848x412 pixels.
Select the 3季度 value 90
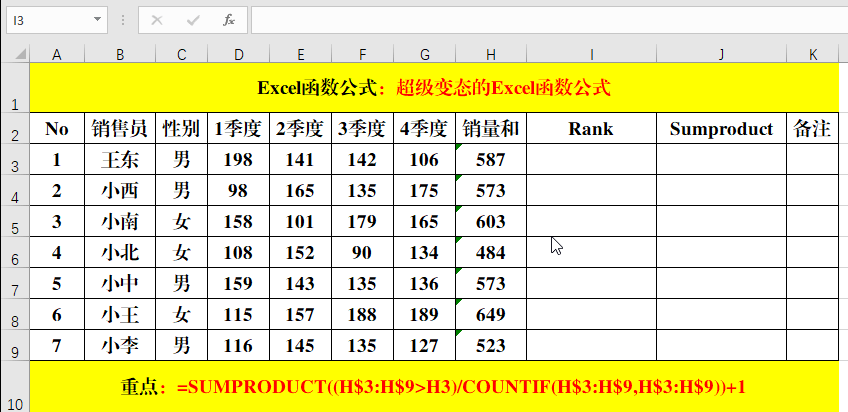363,252
